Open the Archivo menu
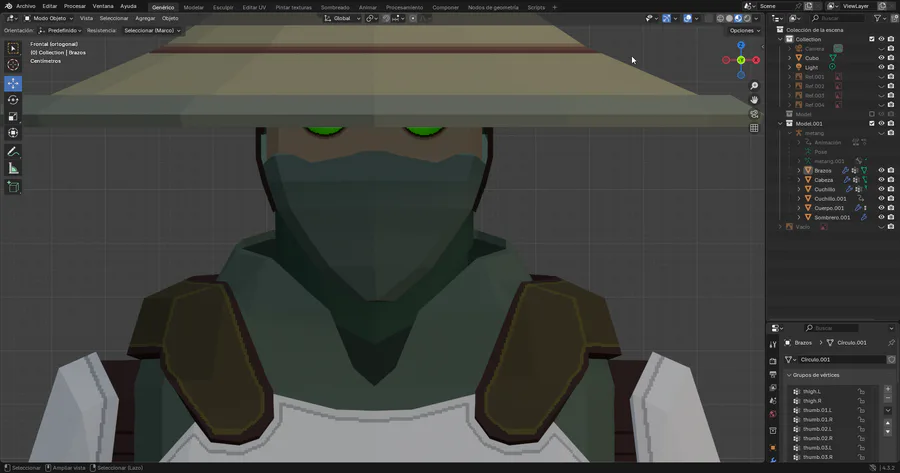 pos(25,6)
